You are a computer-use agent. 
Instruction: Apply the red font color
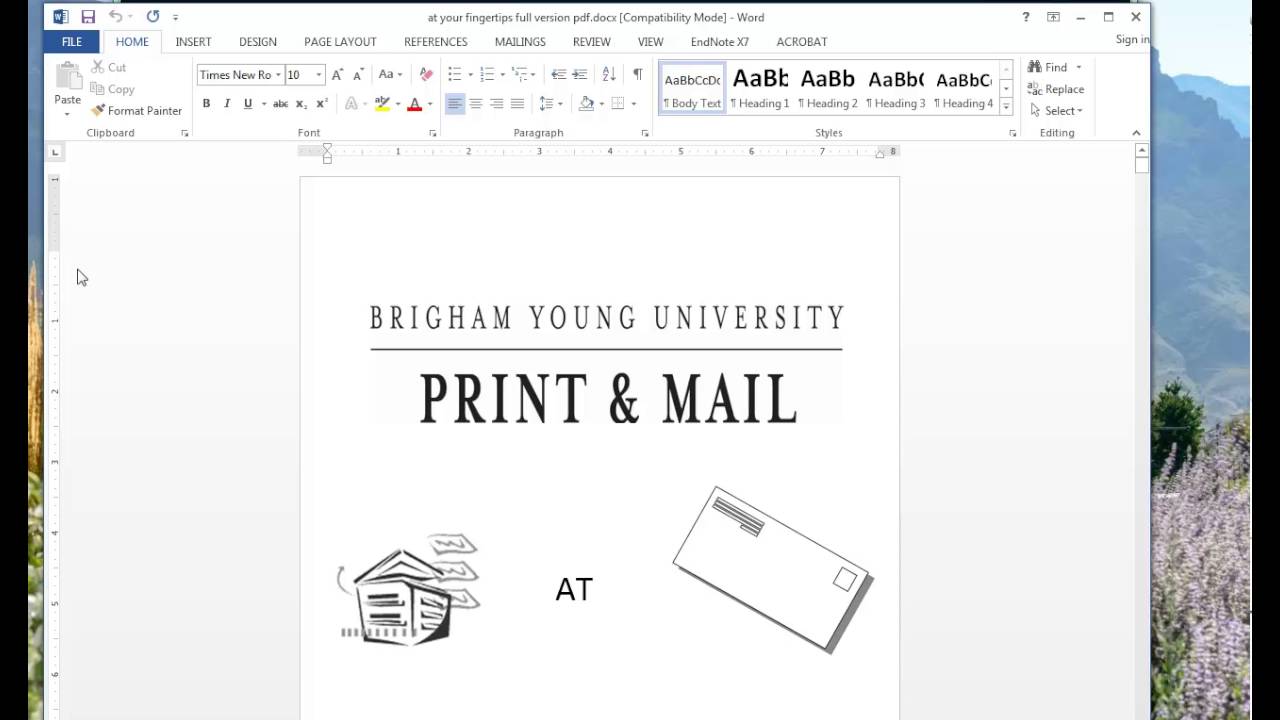(x=414, y=104)
